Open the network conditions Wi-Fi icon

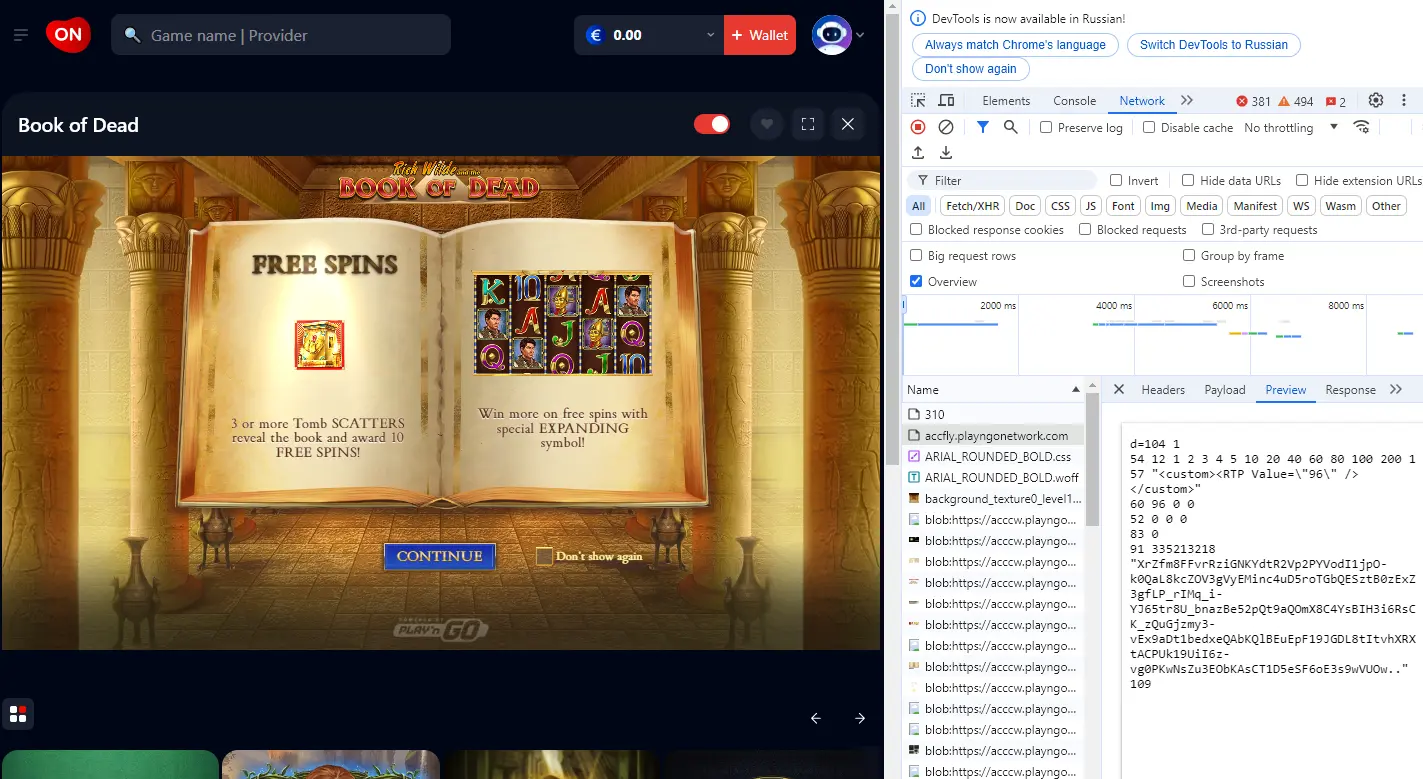pyautogui.click(x=1361, y=127)
